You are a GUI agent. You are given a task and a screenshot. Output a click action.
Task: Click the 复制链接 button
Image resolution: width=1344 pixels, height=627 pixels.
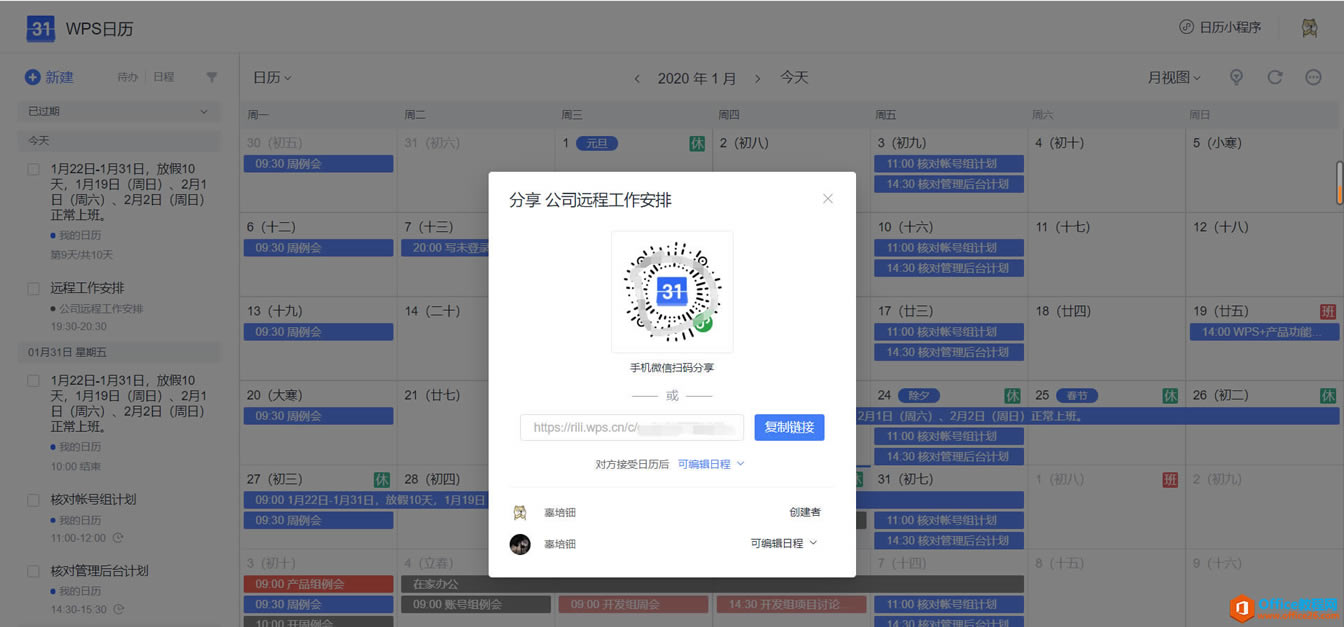pos(789,427)
